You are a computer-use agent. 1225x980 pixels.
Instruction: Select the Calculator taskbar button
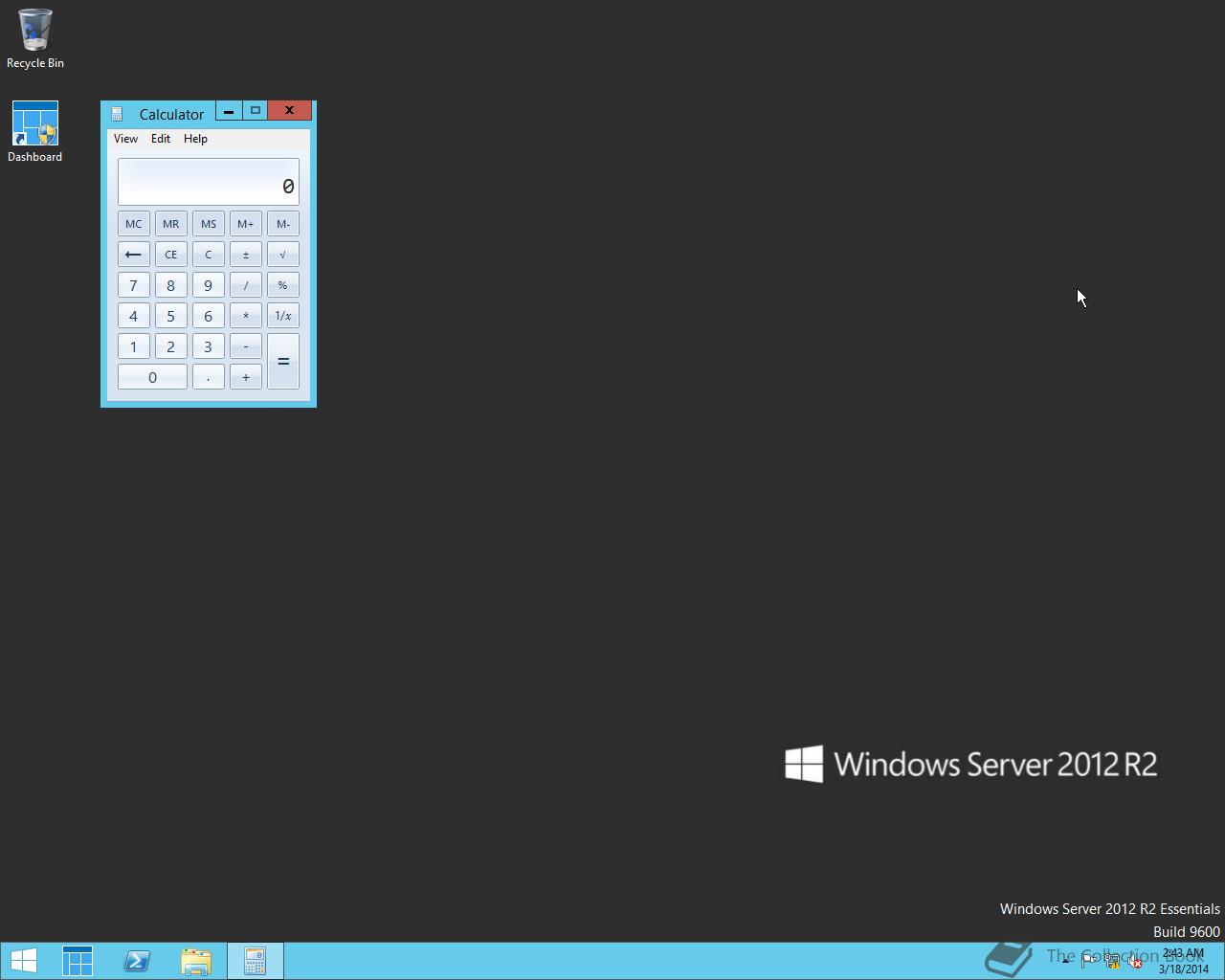pos(256,961)
